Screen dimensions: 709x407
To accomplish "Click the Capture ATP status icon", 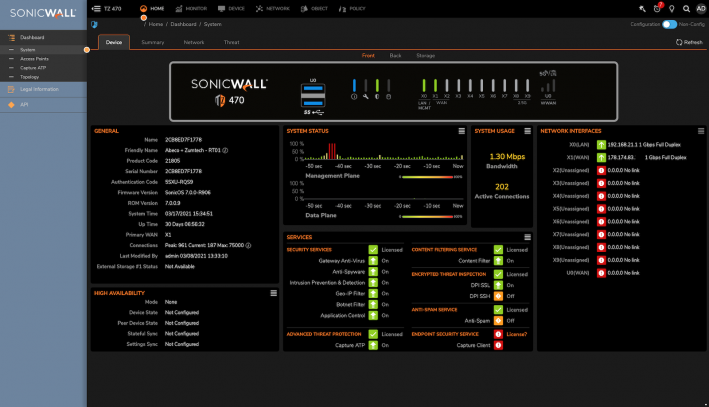I will 373,345.
